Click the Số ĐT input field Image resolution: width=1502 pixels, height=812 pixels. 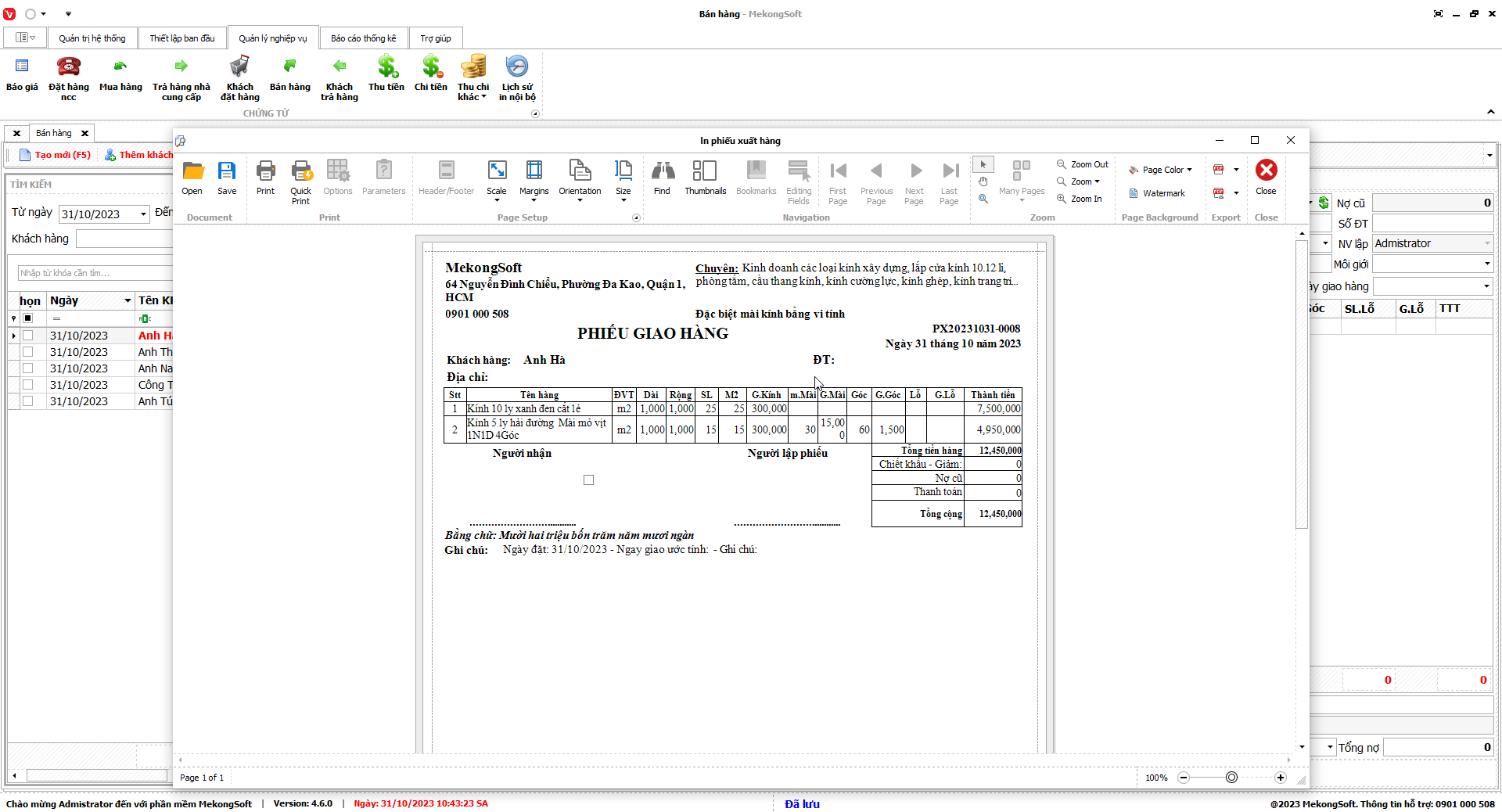coord(1433,224)
